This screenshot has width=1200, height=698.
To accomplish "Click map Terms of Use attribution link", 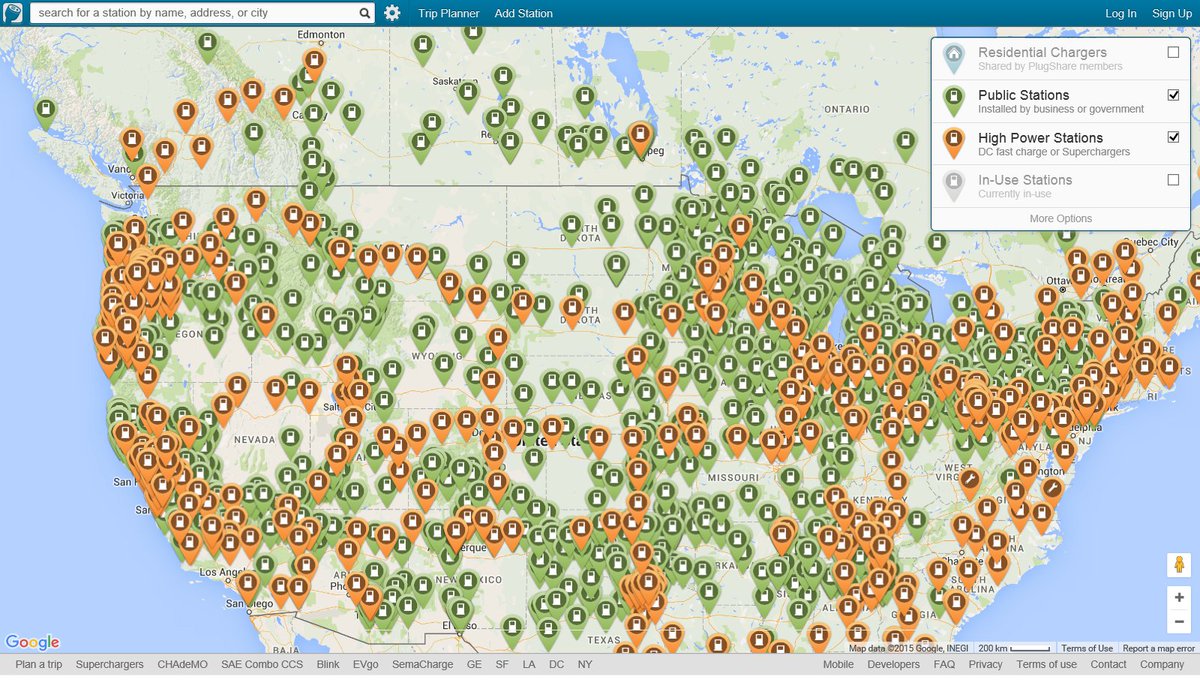I will click(x=1087, y=649).
